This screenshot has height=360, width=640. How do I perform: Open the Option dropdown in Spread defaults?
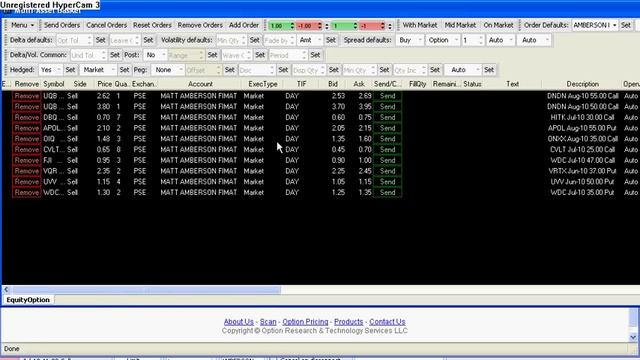[x=443, y=40]
